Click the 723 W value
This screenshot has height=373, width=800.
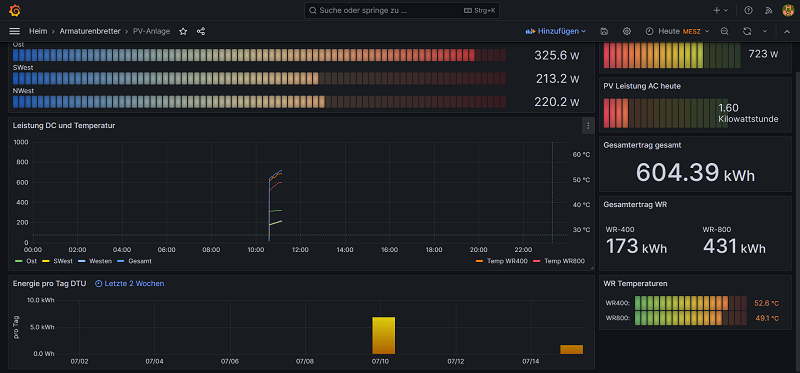click(763, 54)
